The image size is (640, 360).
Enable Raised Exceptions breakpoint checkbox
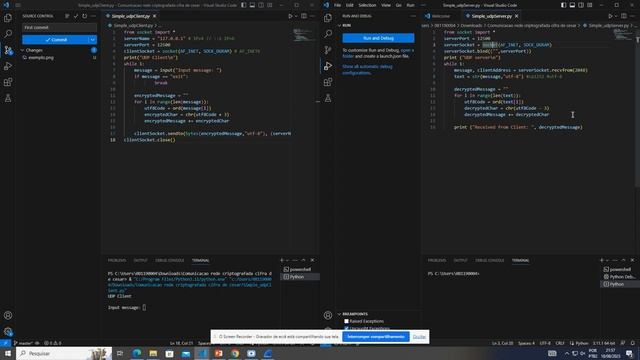[x=346, y=321]
